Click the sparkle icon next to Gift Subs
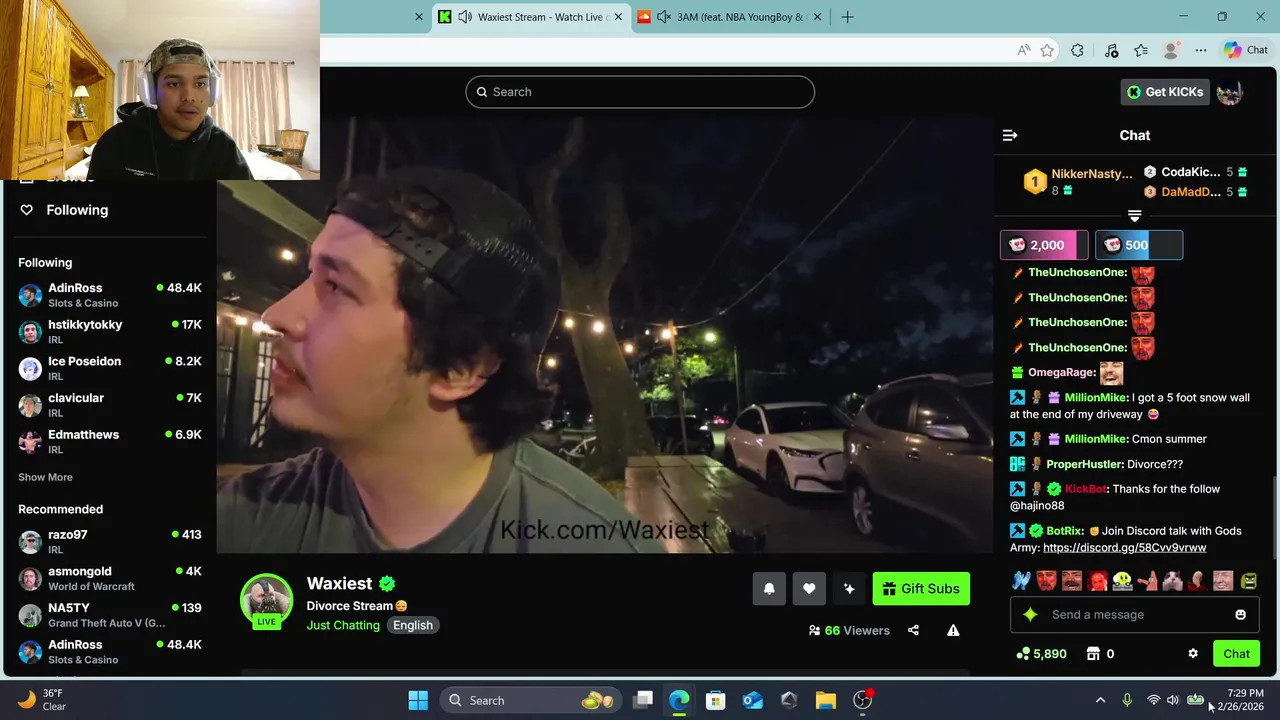The height and width of the screenshot is (720, 1280). pos(849,589)
